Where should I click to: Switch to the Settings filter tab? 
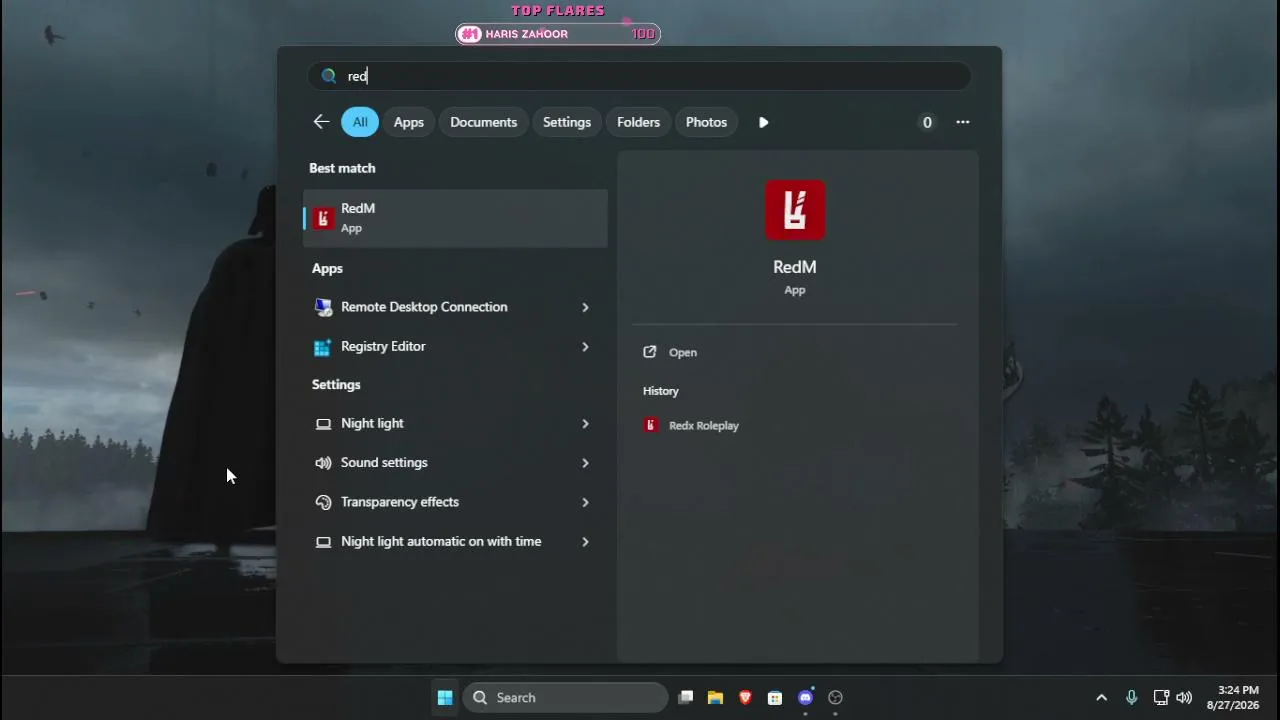(x=567, y=122)
